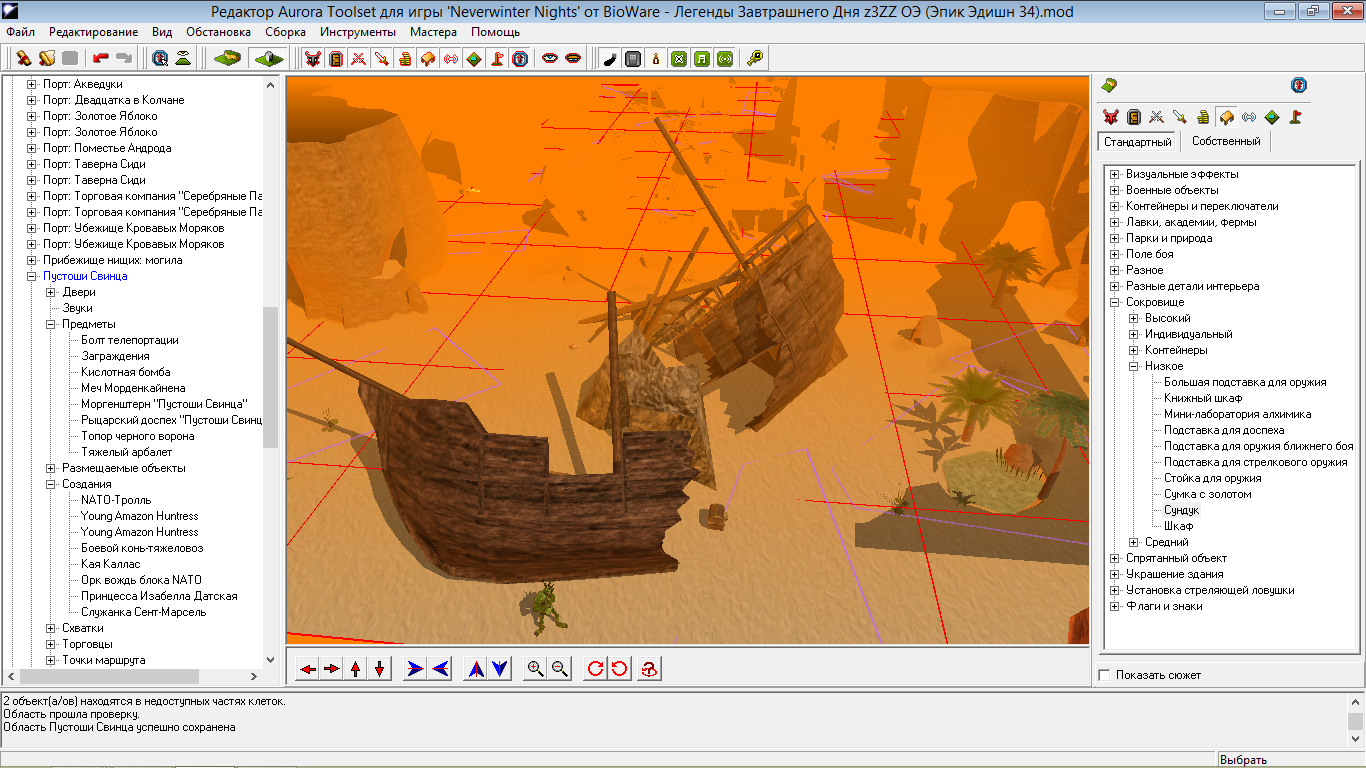Image resolution: width=1366 pixels, height=768 pixels.
Task: Zoom in with plus magnifier button
Action: click(x=536, y=669)
